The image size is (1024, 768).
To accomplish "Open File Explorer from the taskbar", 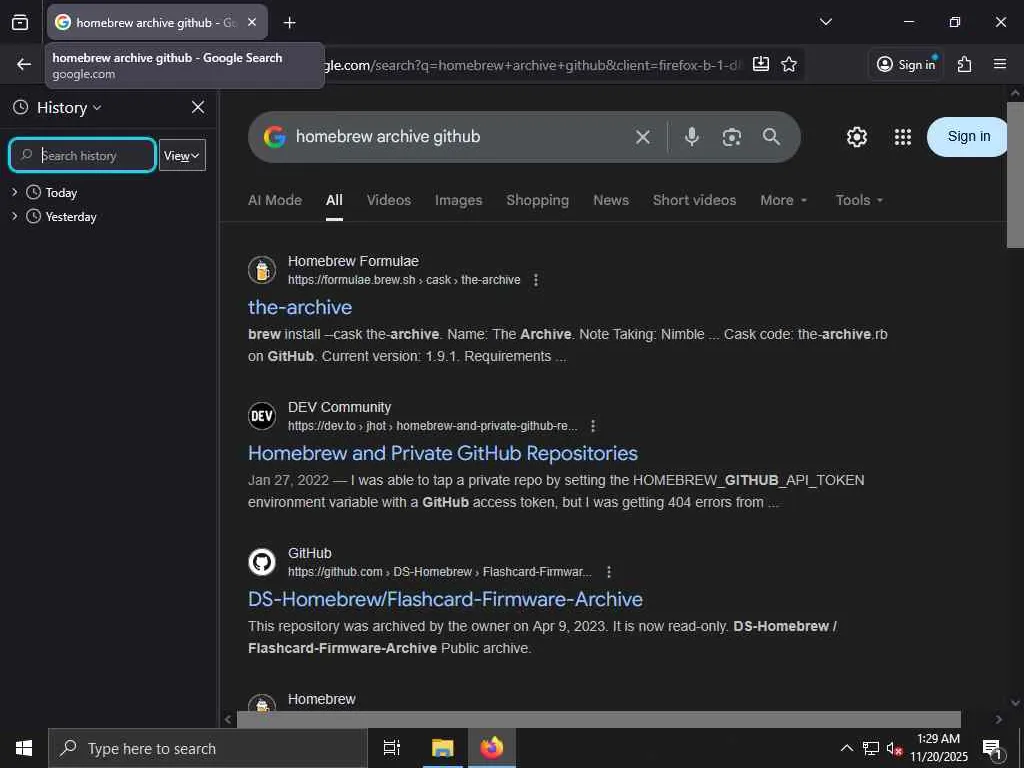I will coord(442,748).
